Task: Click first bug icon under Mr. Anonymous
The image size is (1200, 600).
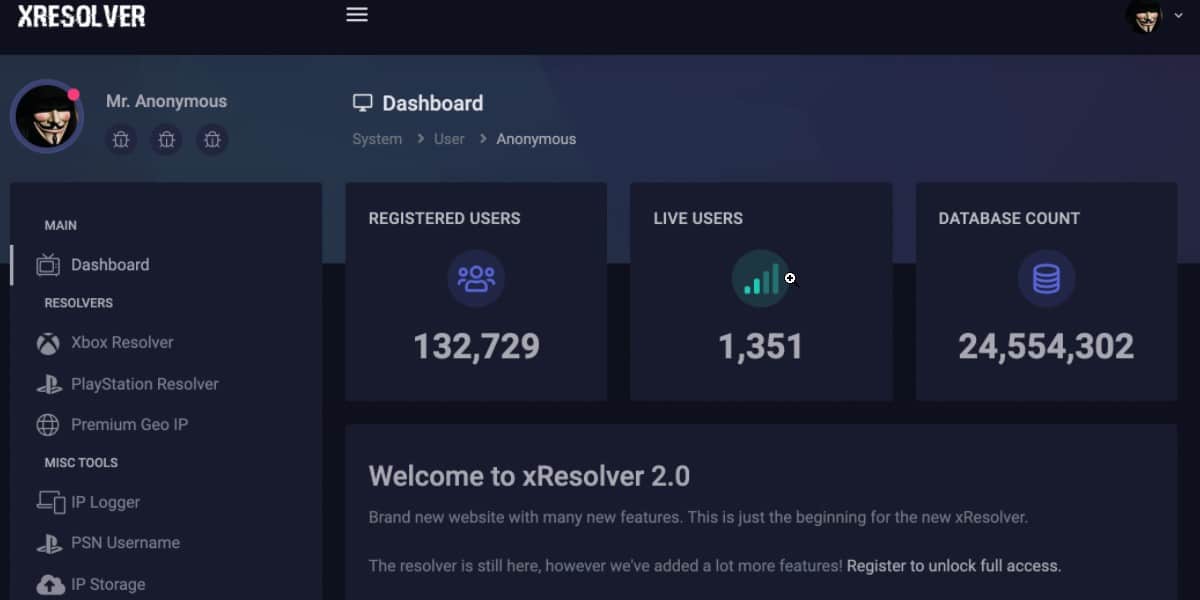Action: (121, 140)
